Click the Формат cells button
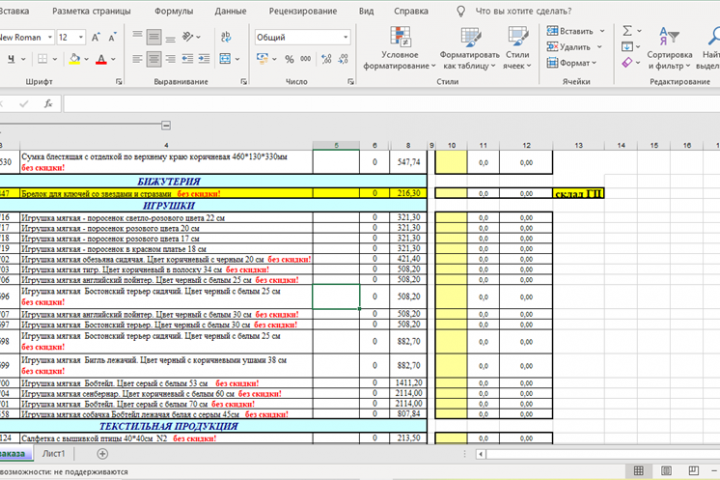 pyautogui.click(x=571, y=62)
